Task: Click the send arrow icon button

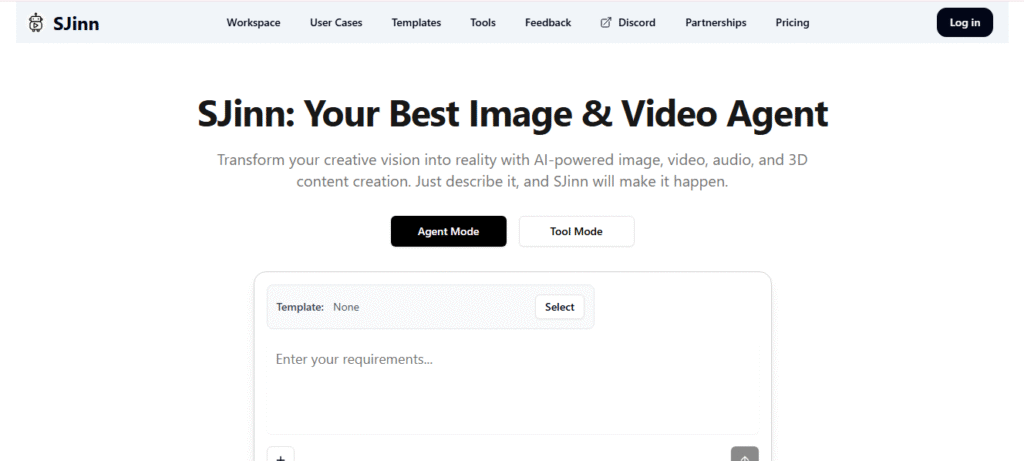Action: 744,455
